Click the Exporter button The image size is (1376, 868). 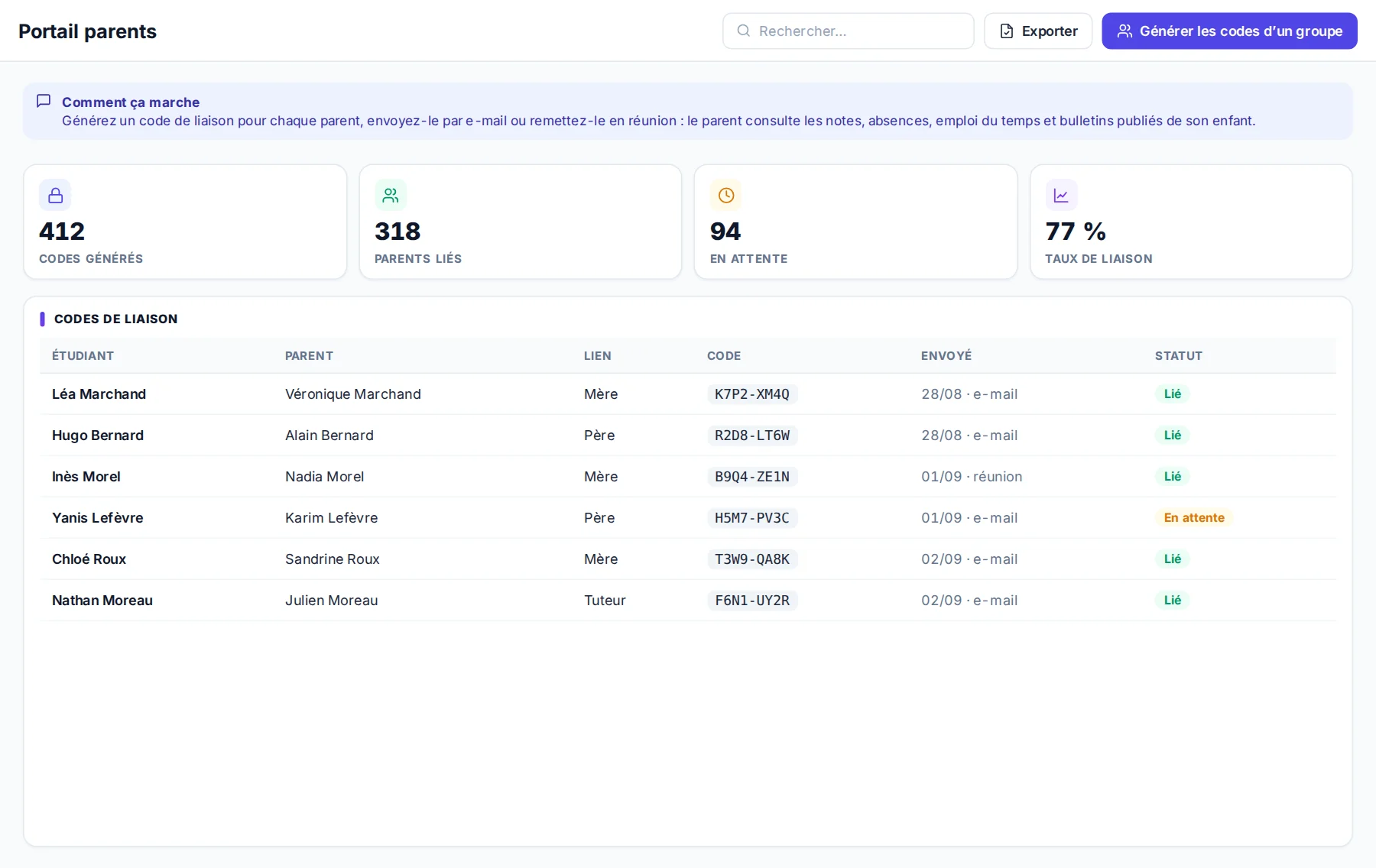coord(1038,31)
